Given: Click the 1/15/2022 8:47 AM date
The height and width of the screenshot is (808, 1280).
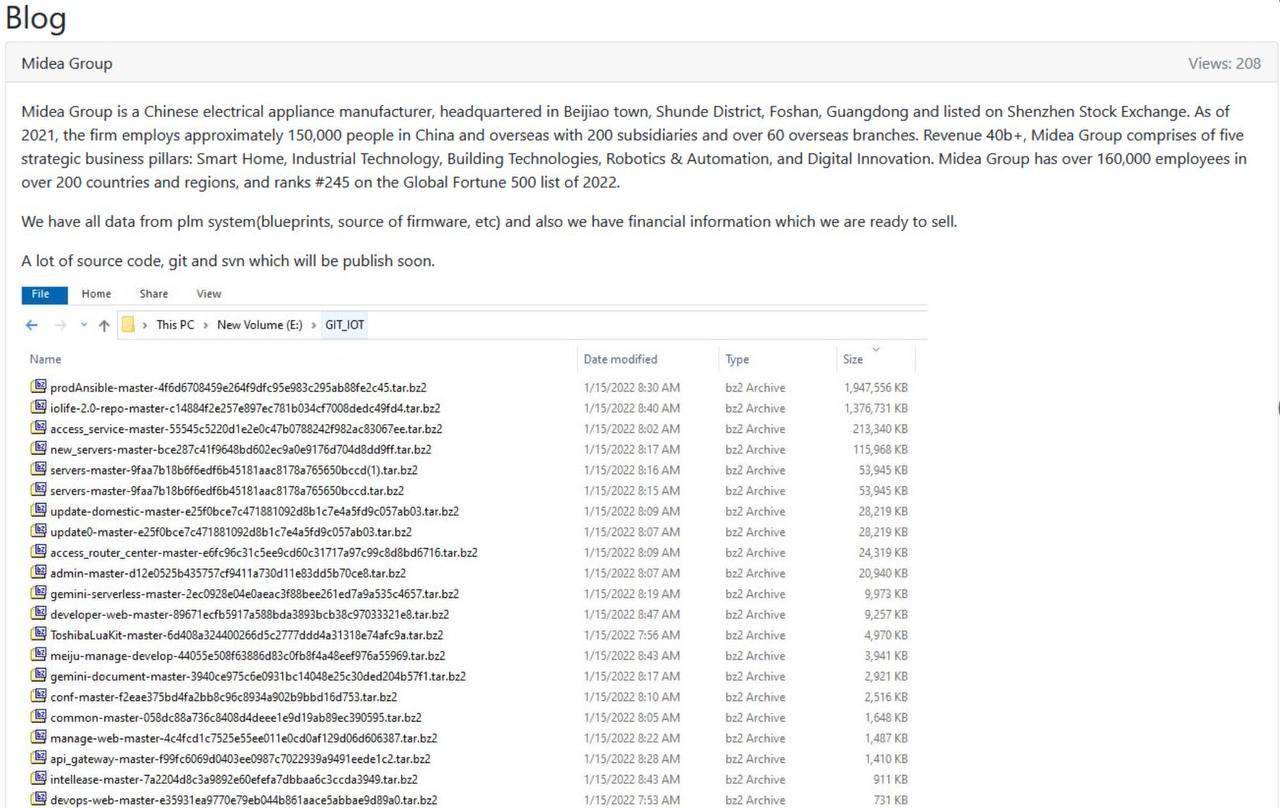Looking at the screenshot, I should (x=632, y=614).
